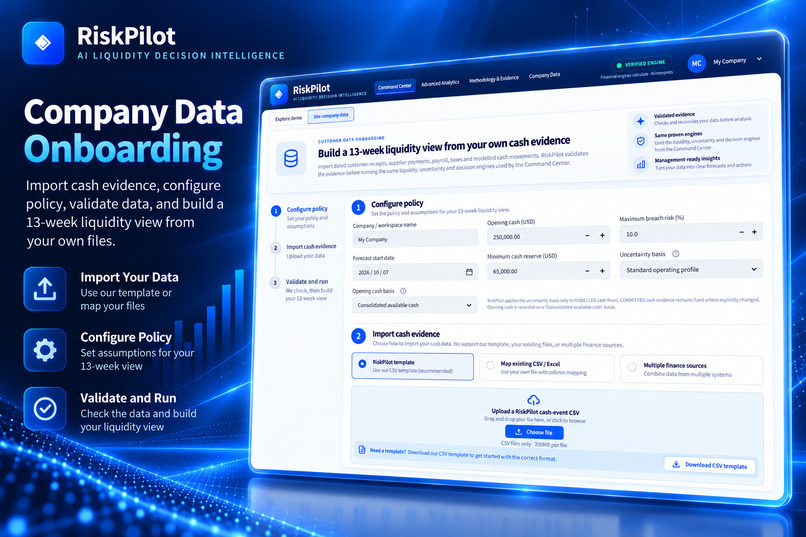Image resolution: width=806 pixels, height=537 pixels.
Task: Click the My Company account name
Action: pos(729,61)
